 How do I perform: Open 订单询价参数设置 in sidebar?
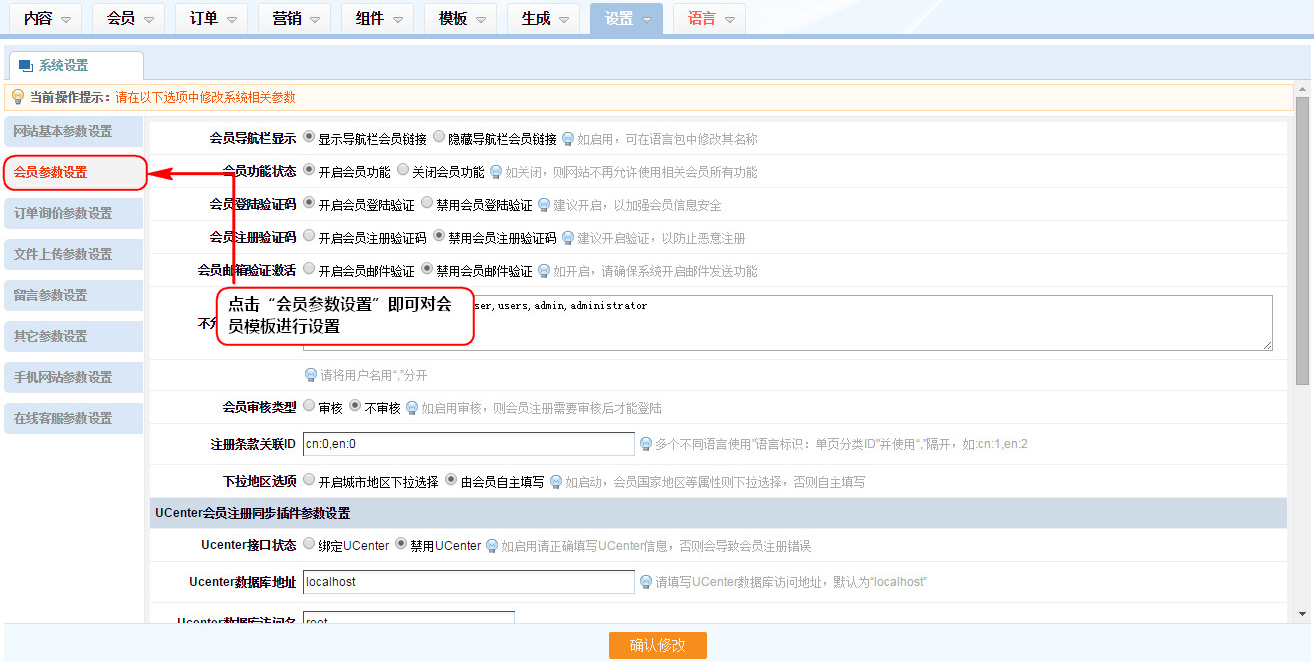[x=73, y=213]
